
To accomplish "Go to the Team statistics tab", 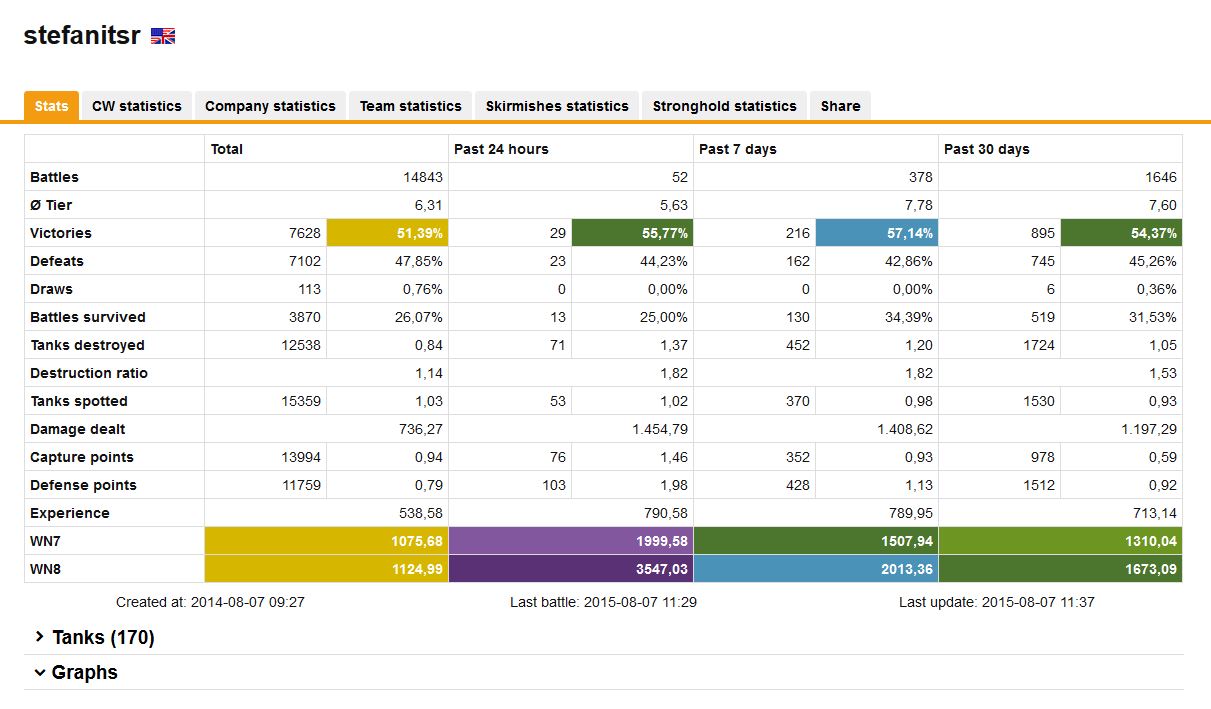I will 410,106.
